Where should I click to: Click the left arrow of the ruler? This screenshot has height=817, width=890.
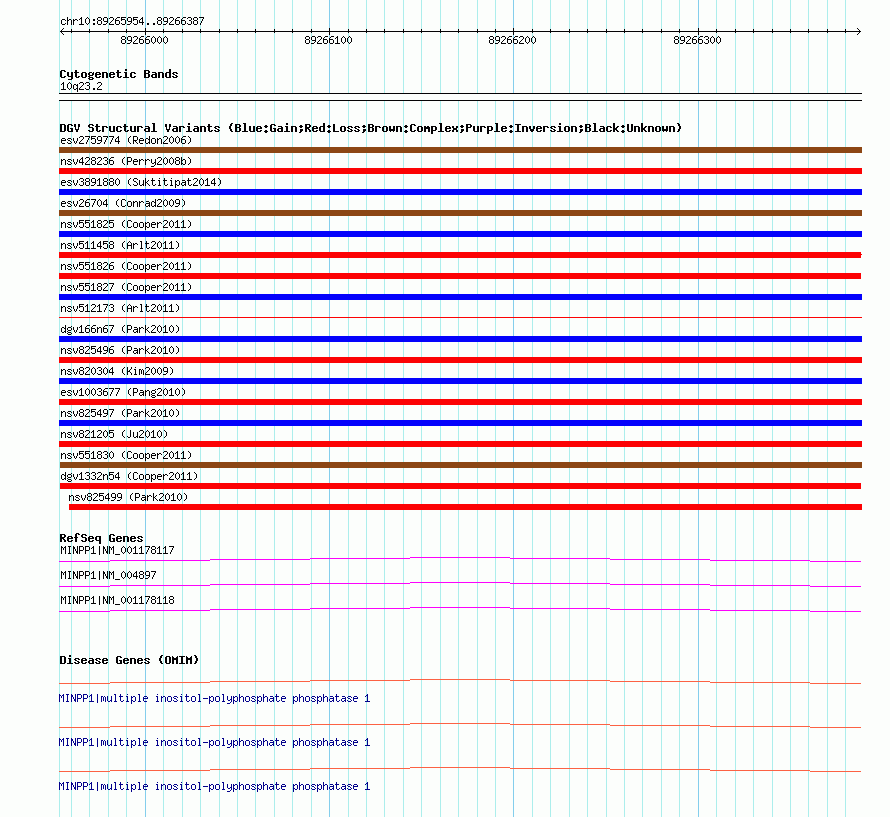point(63,32)
